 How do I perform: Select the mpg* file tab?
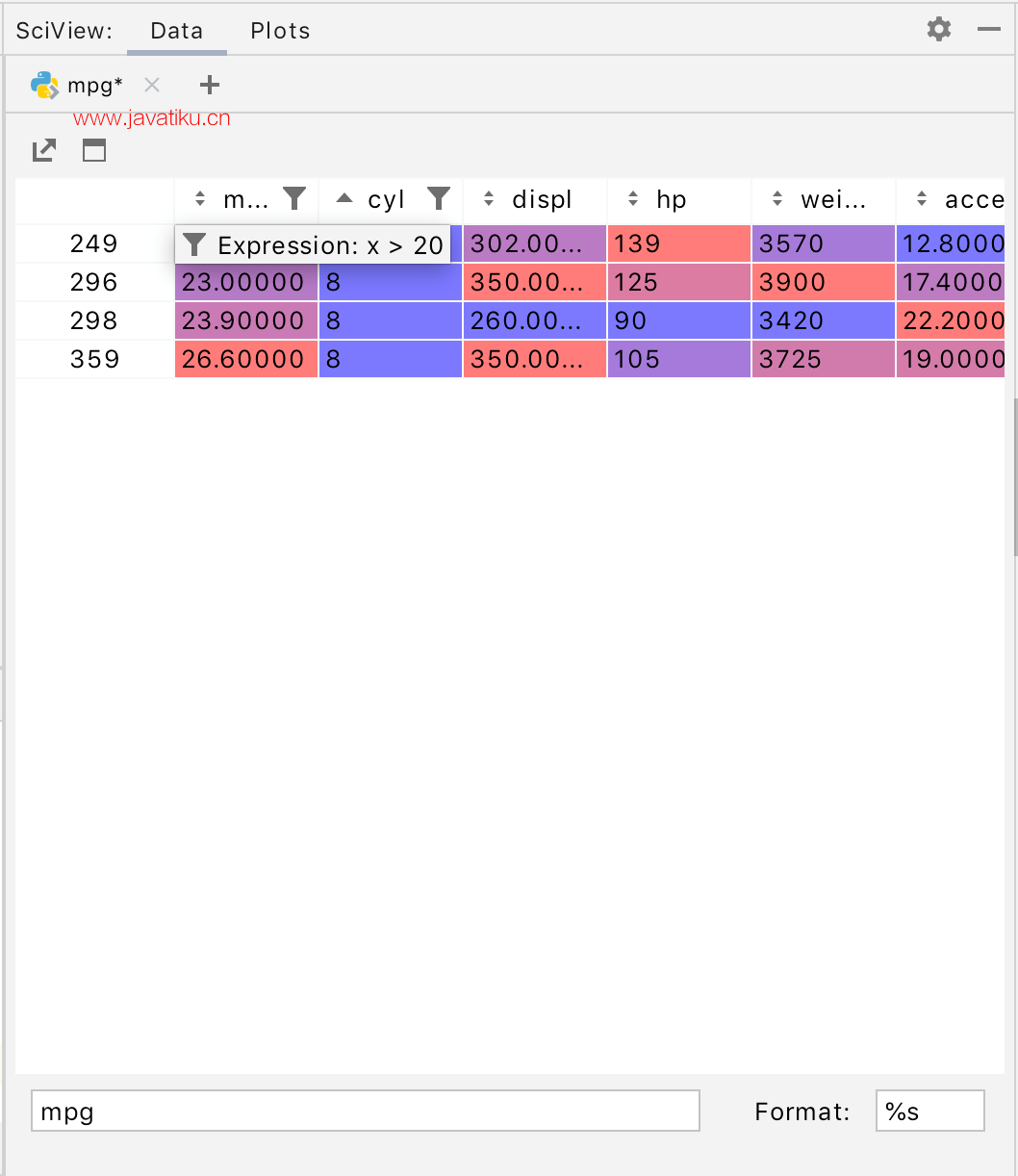(95, 85)
